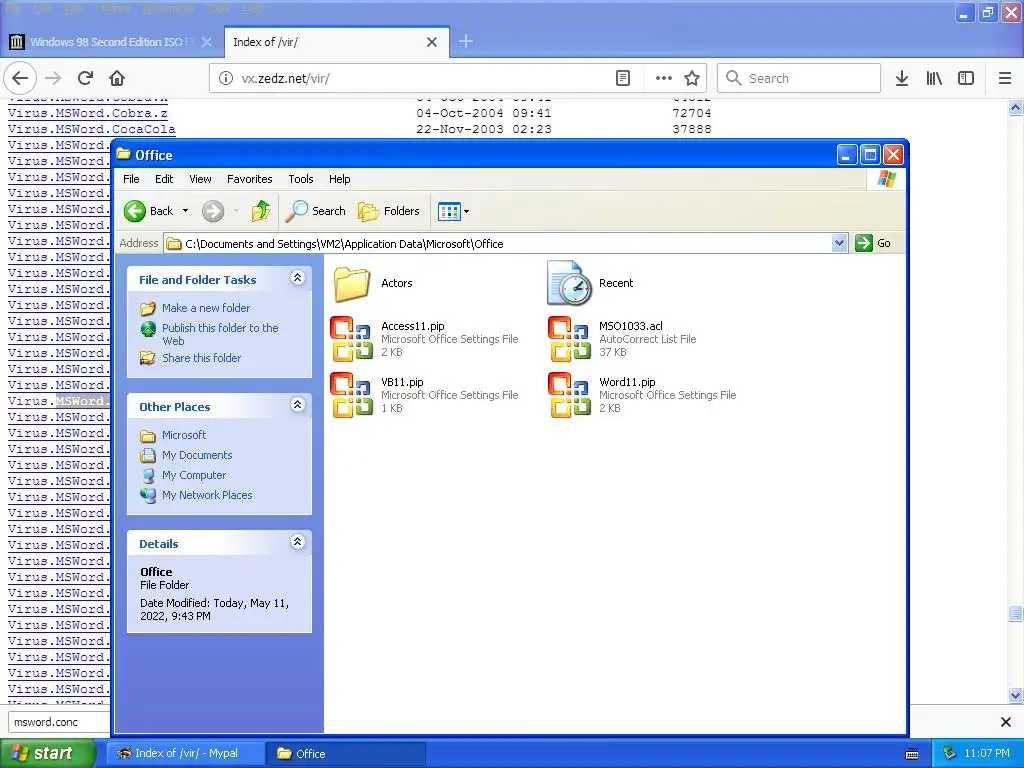Image resolution: width=1024 pixels, height=768 pixels.
Task: Toggle browser sidebar icon
Action: tap(966, 78)
